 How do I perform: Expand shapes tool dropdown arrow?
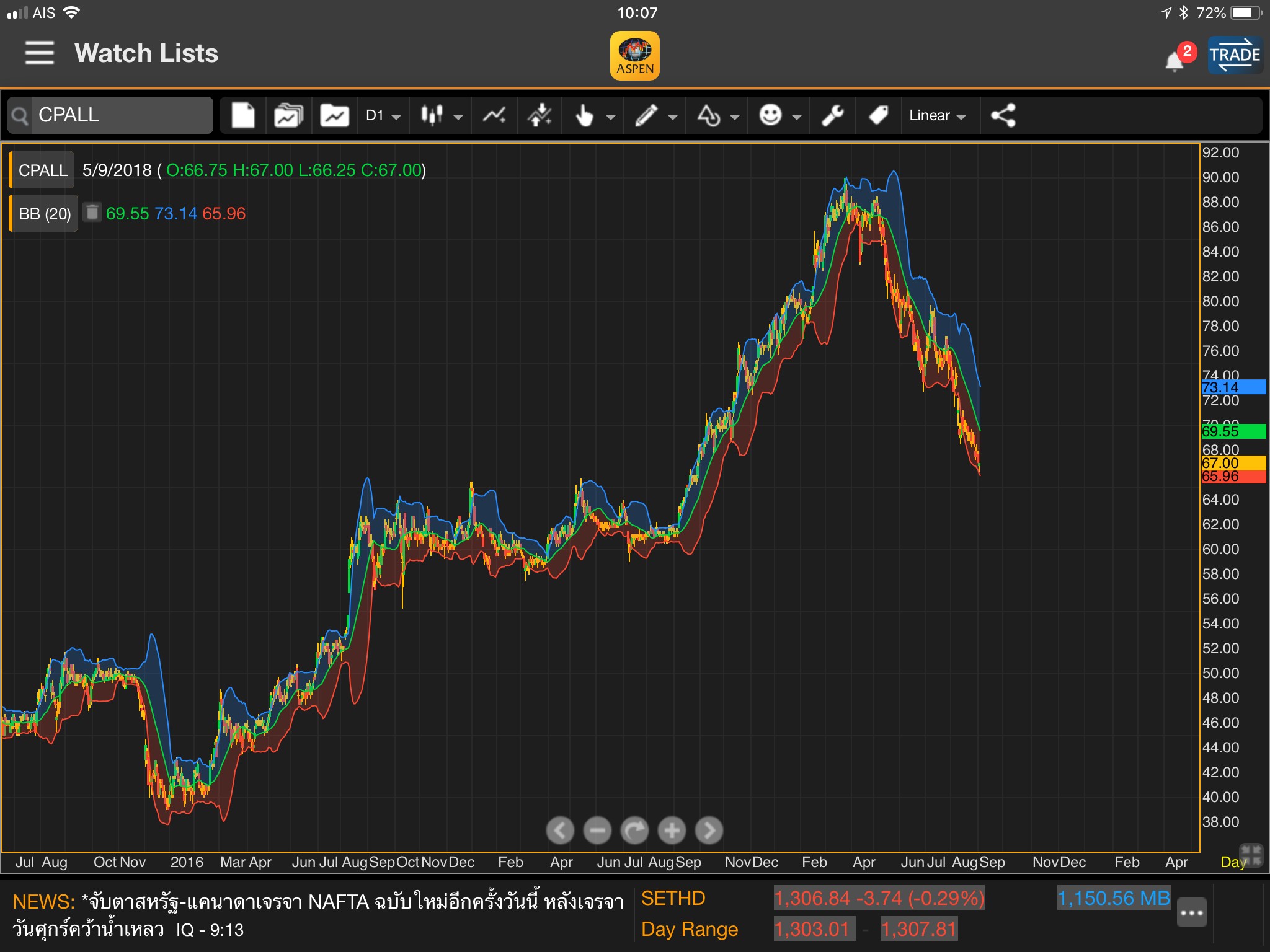click(735, 117)
